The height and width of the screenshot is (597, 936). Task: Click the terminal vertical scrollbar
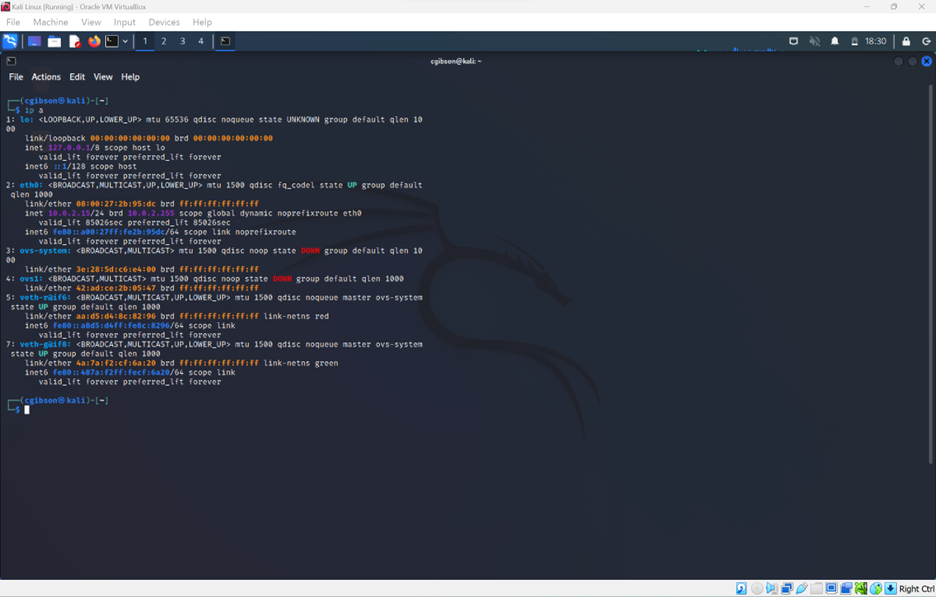(x=930, y=275)
